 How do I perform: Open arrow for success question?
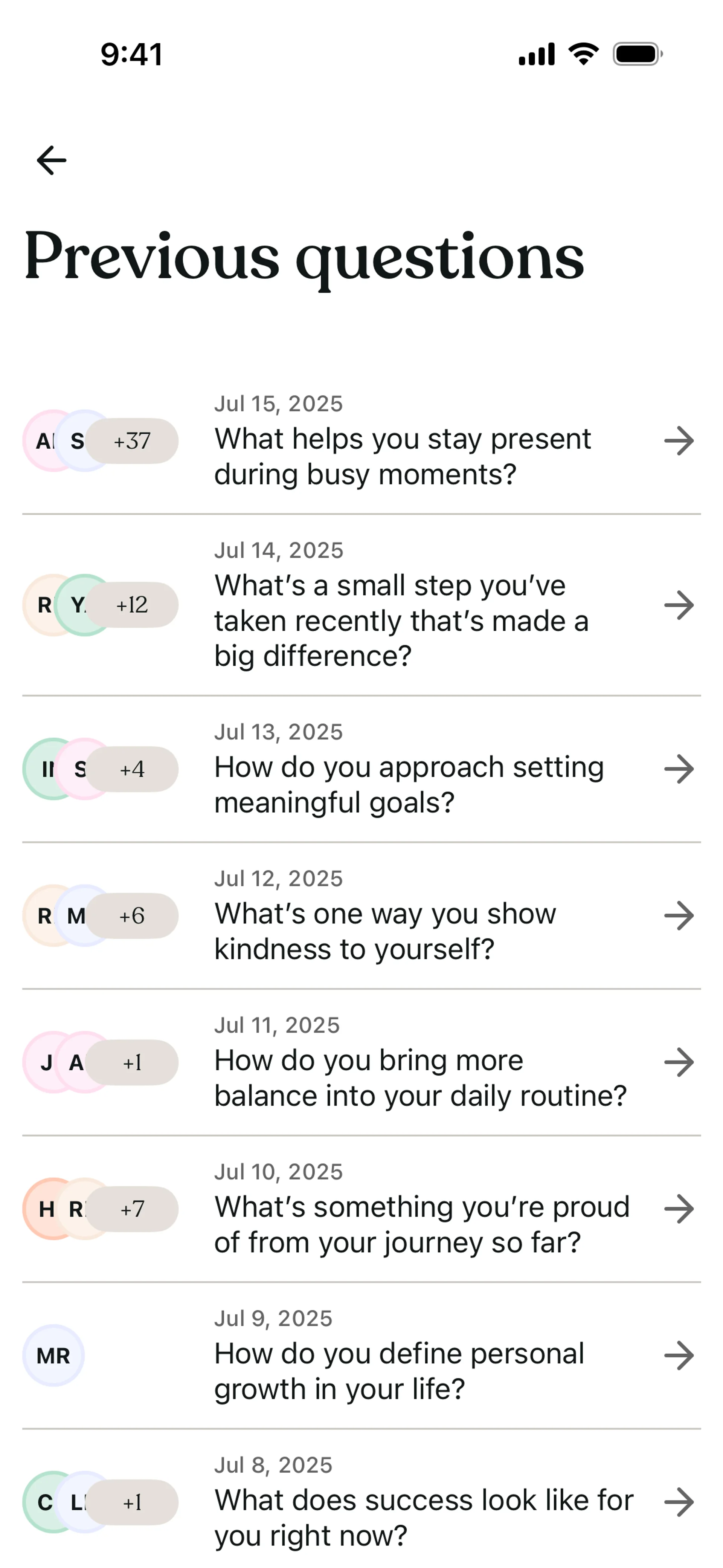tap(679, 1502)
